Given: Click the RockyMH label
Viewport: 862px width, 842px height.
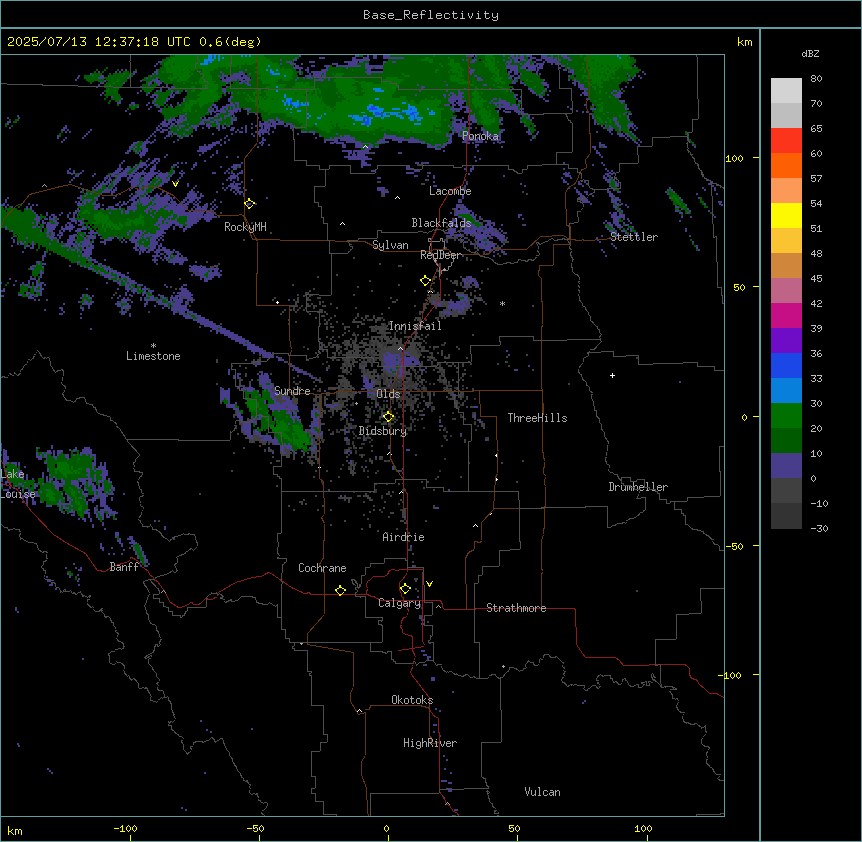Looking at the screenshot, I should [245, 227].
